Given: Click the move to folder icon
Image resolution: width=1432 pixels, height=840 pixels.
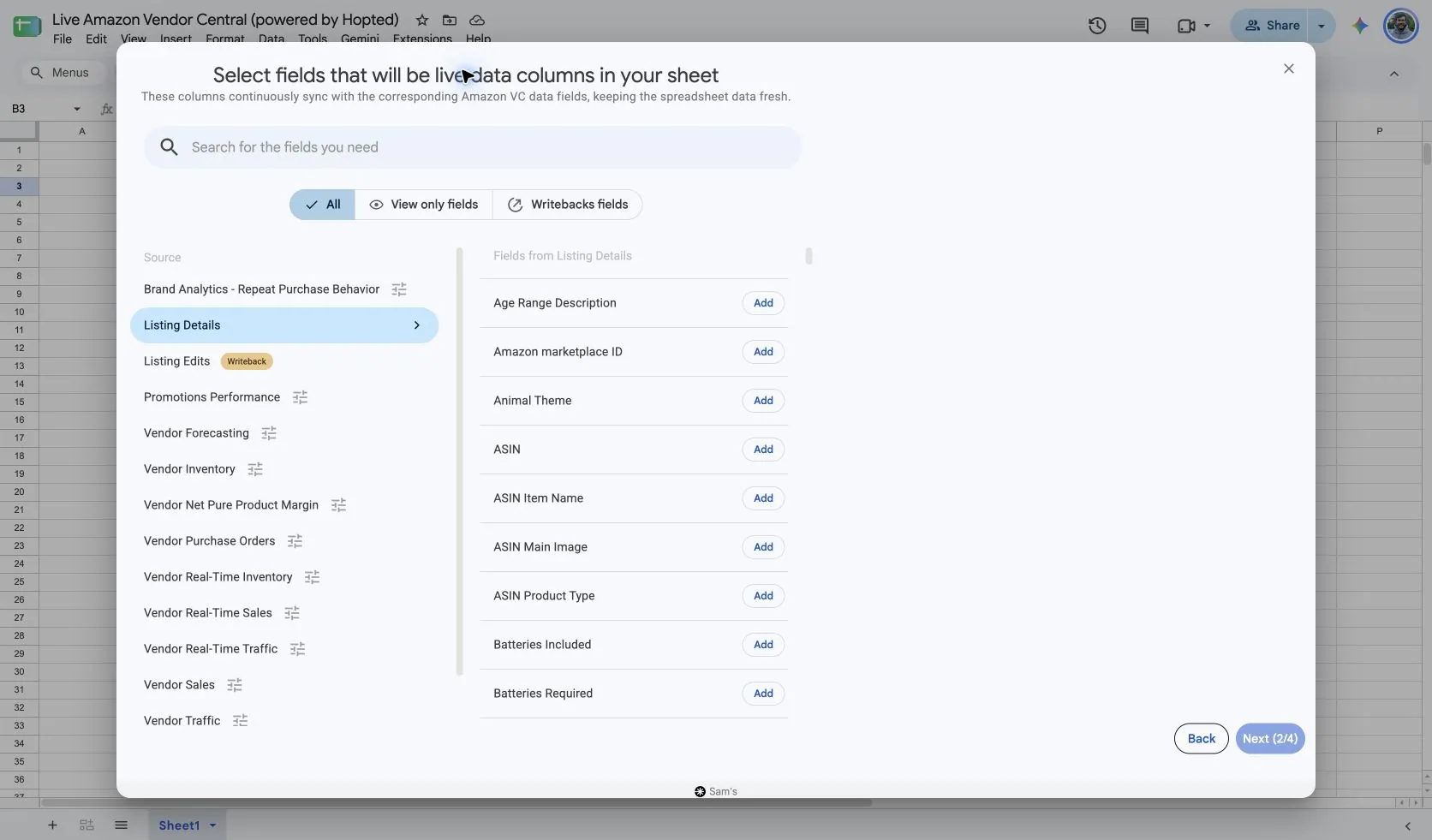Looking at the screenshot, I should [x=450, y=20].
